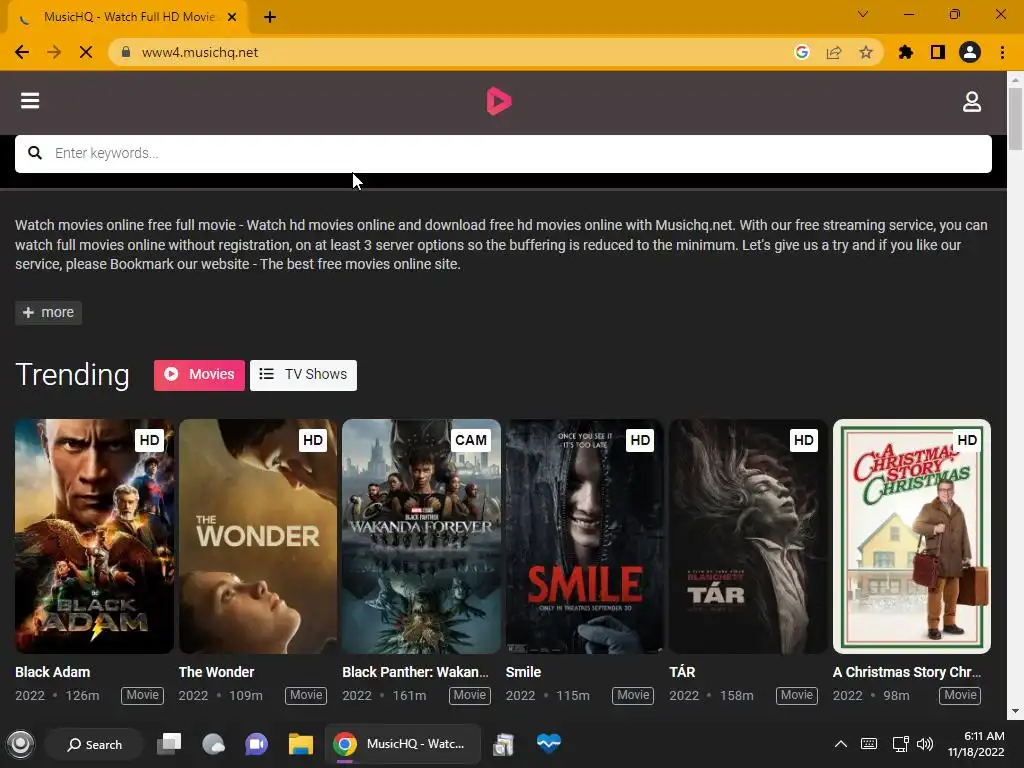Viewport: 1024px width, 768px height.
Task: Open network status tray icon
Action: [x=901, y=744]
